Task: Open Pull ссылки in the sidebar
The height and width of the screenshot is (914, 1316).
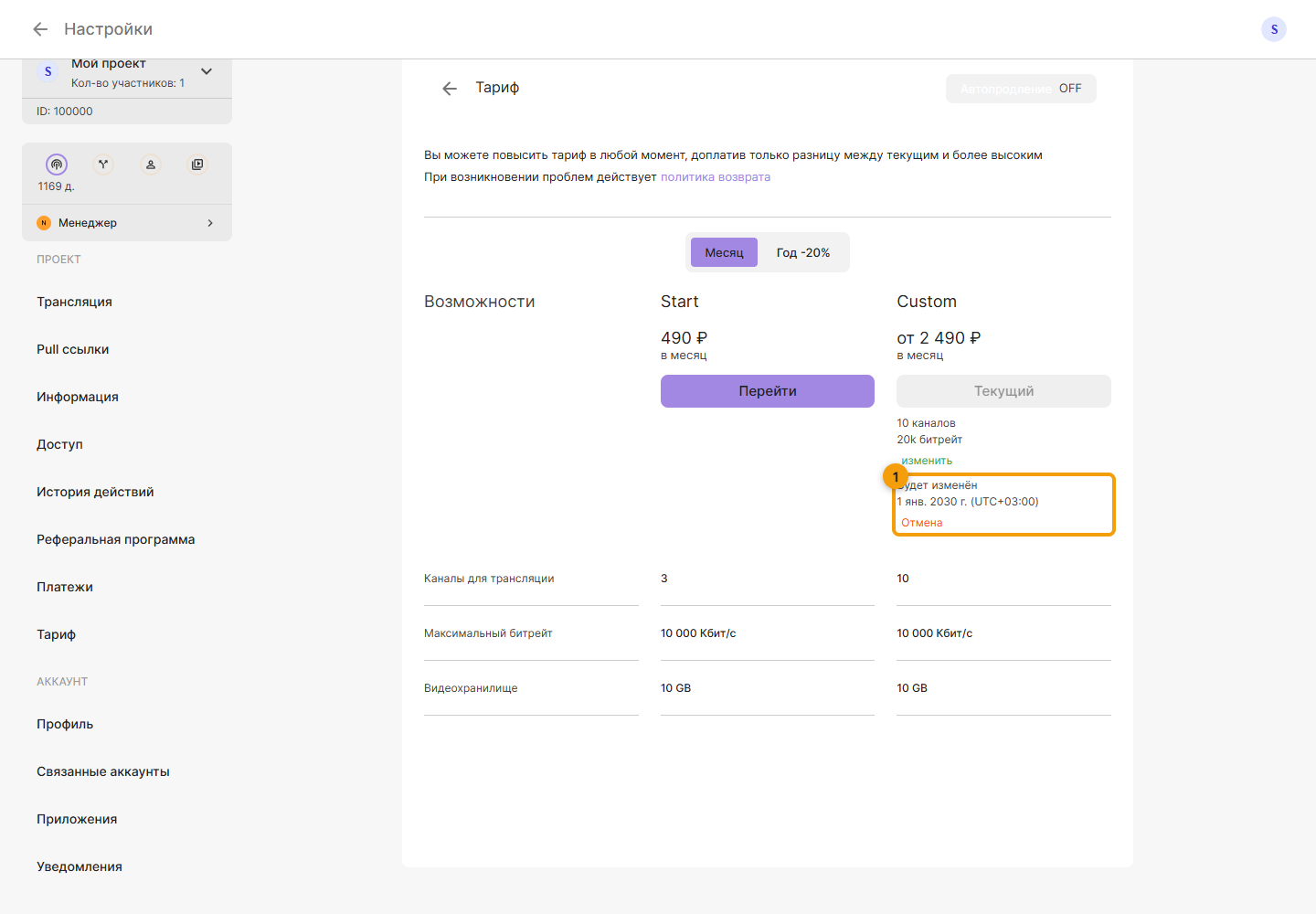Action: point(73,349)
